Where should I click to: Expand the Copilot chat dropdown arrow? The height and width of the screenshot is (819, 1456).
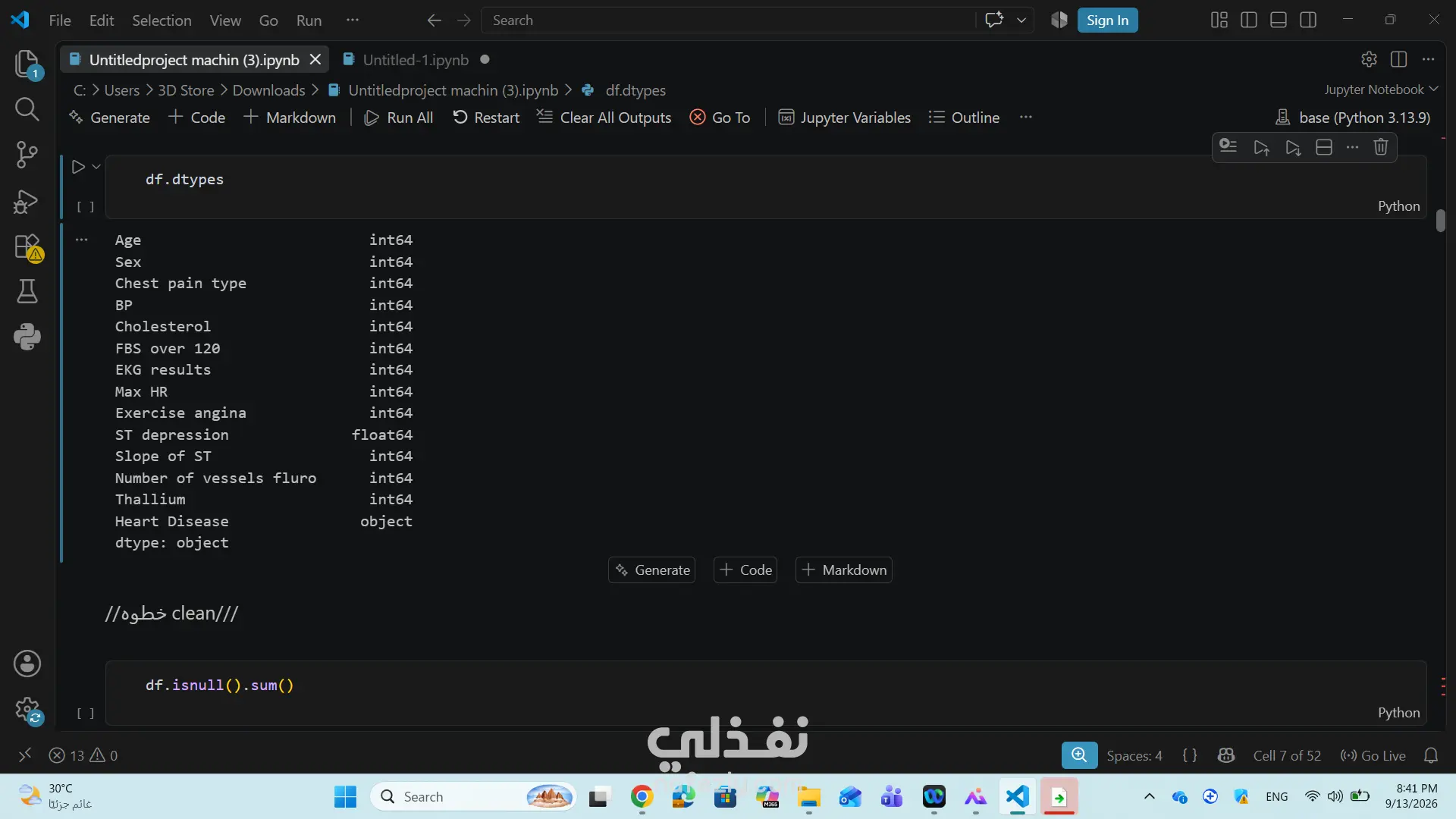click(1021, 20)
